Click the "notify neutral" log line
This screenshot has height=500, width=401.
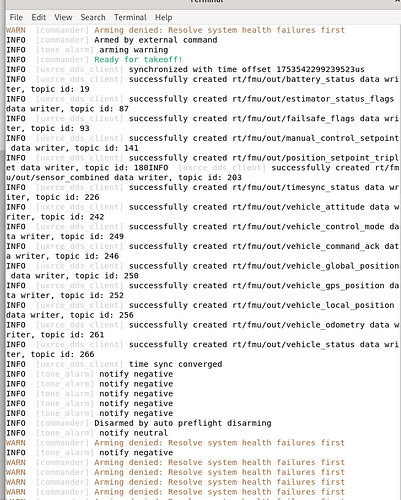[x=87, y=433]
